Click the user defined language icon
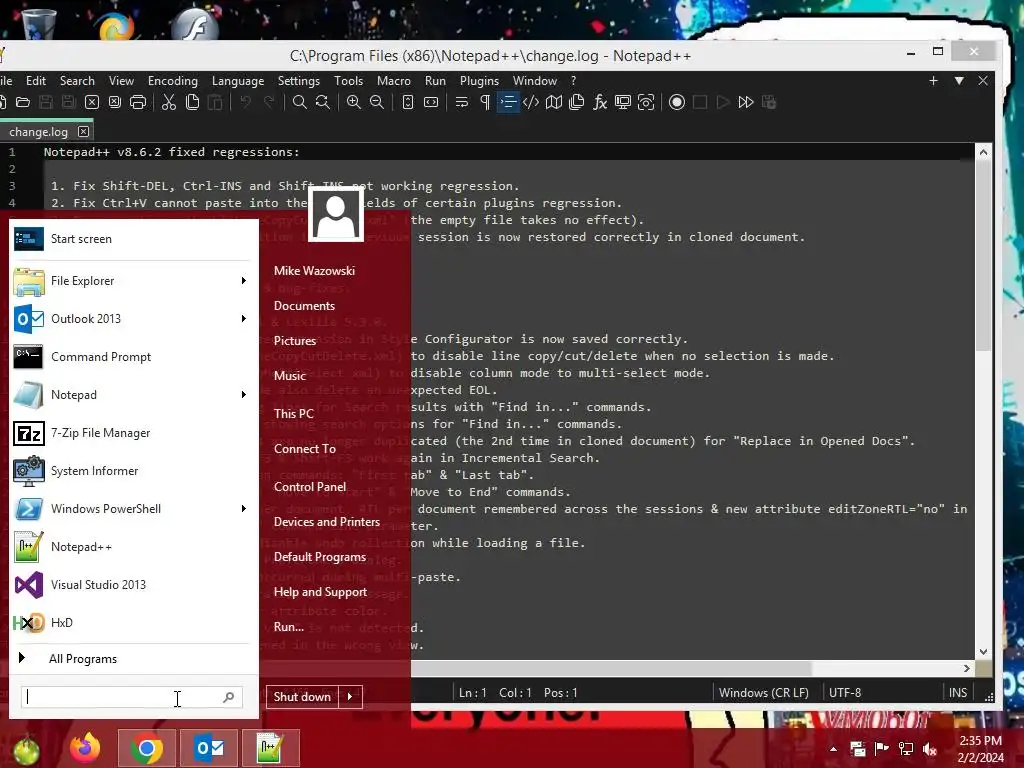This screenshot has width=1024, height=768. coord(531,103)
